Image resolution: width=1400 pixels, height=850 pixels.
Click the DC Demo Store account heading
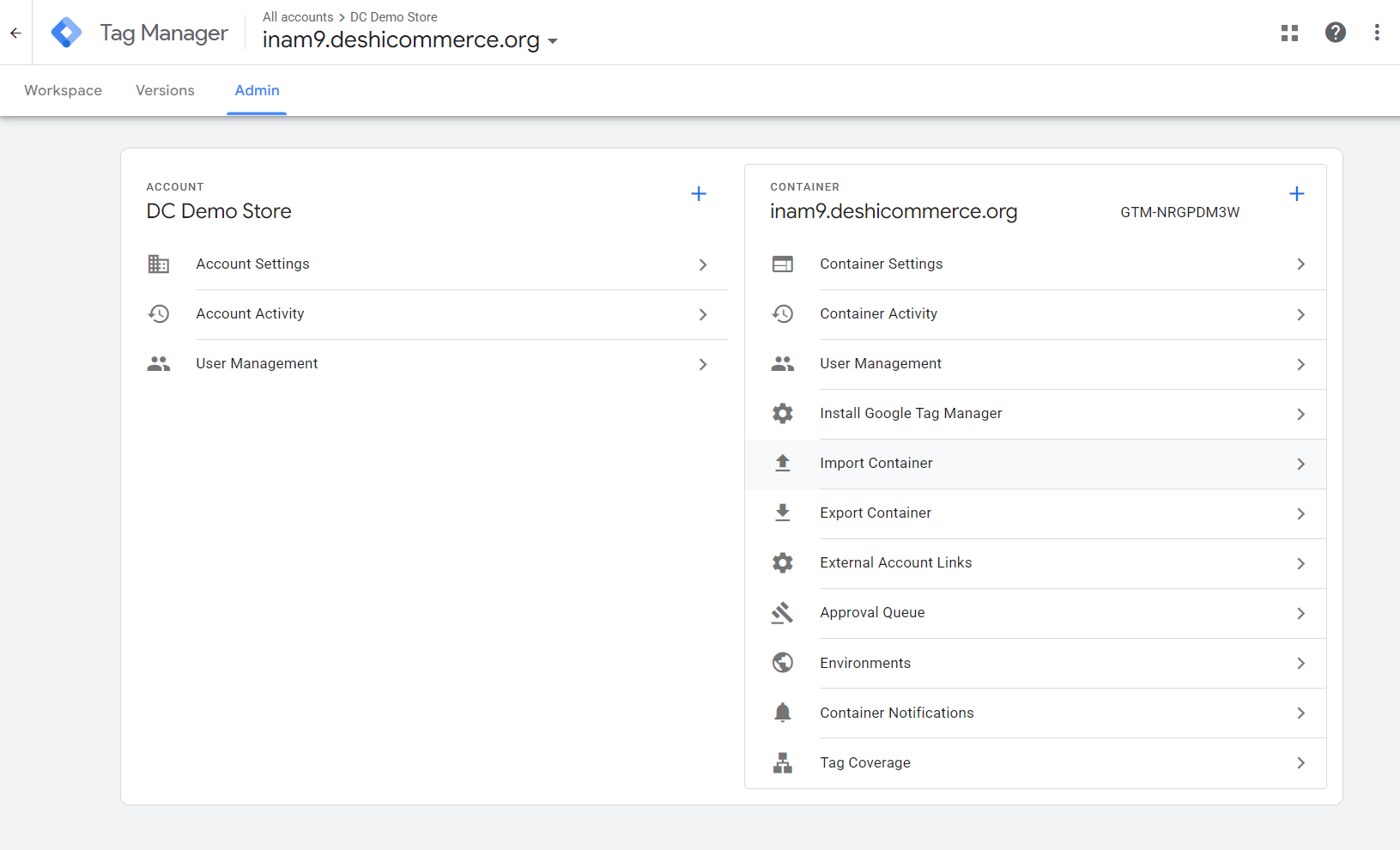[x=219, y=211]
